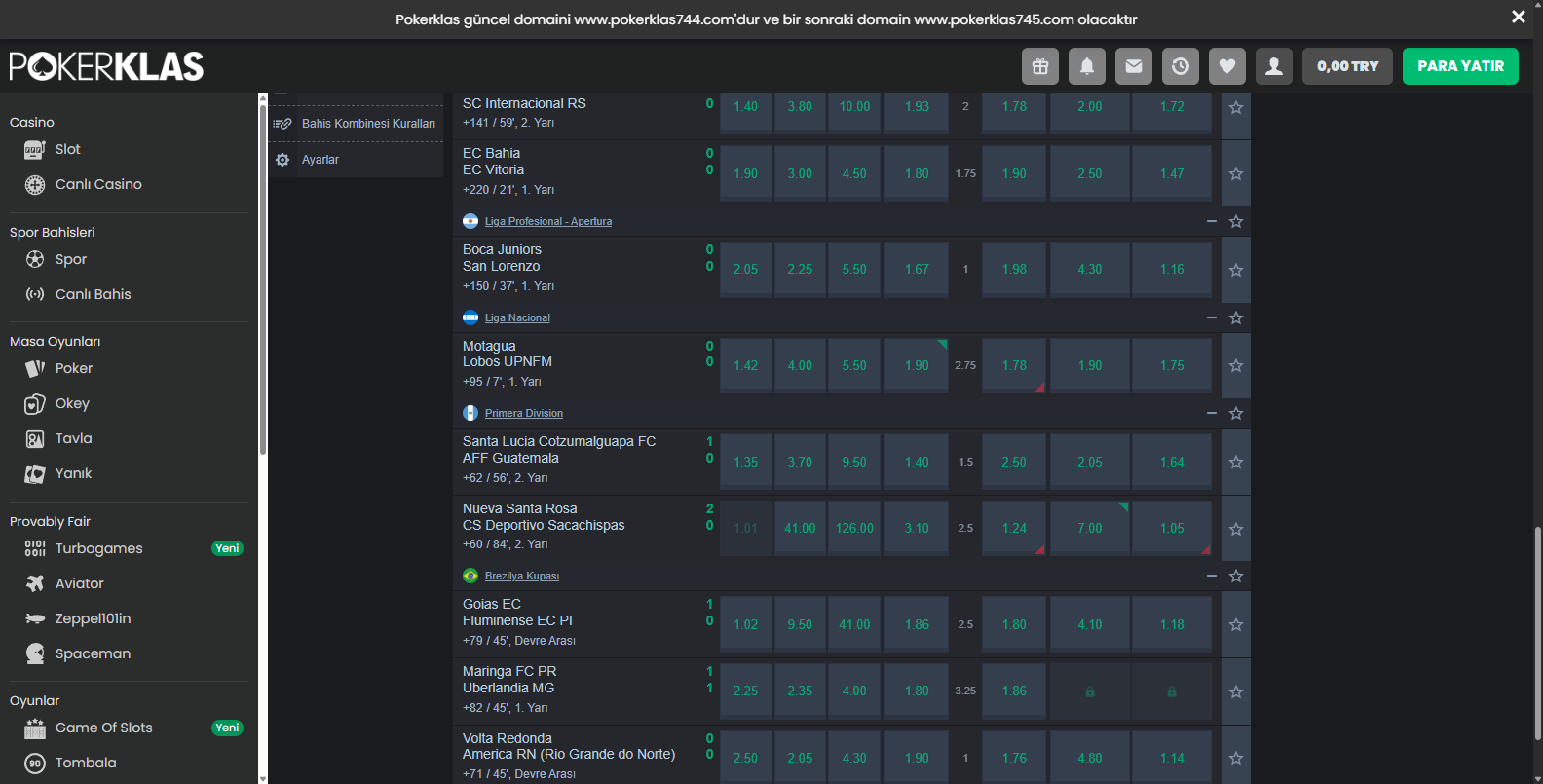
Task: Click the PokerKlas logo
Action: tap(106, 66)
